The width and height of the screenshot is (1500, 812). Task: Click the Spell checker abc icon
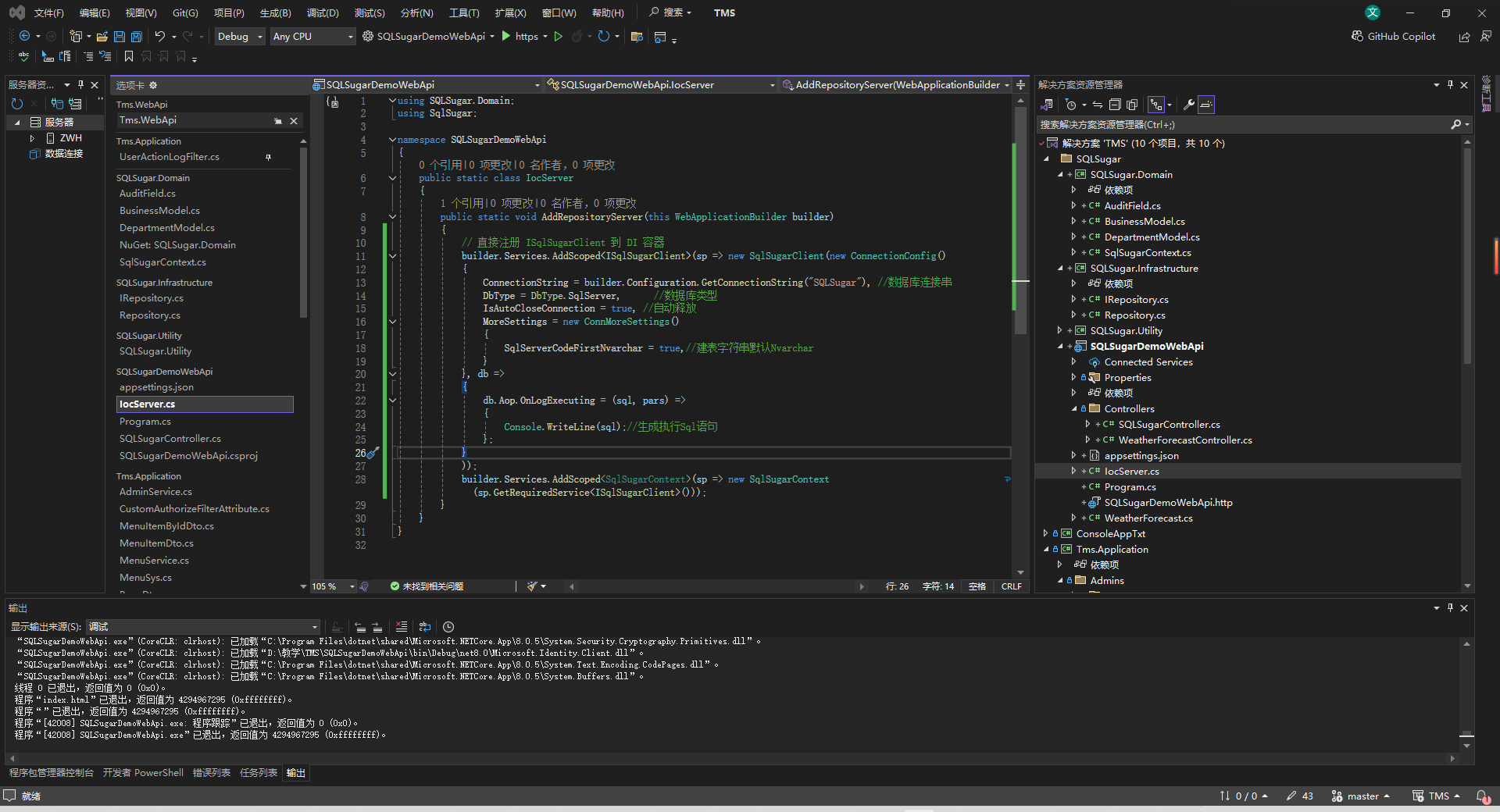point(23,56)
